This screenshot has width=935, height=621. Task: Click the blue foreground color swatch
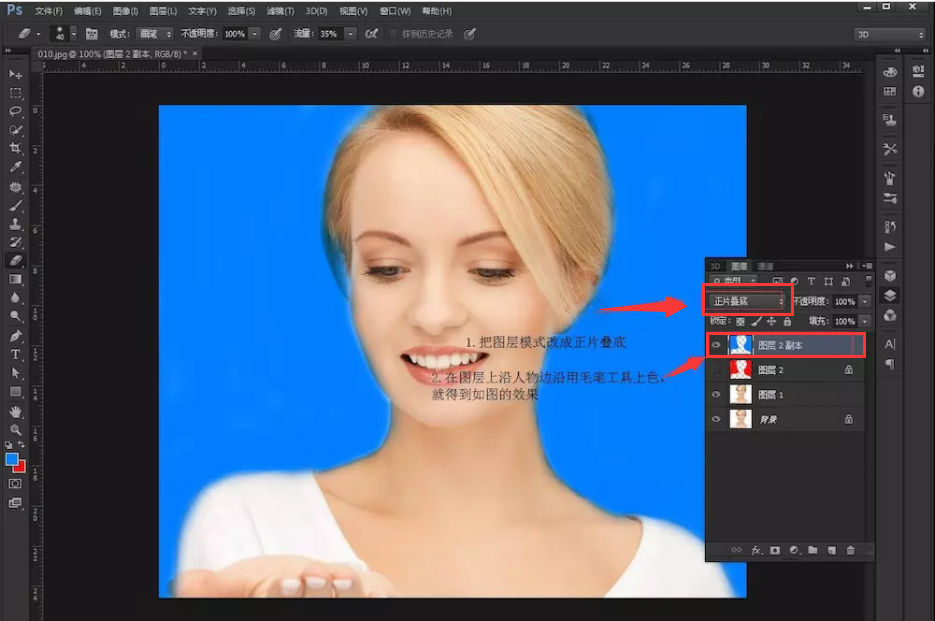pyautogui.click(x=12, y=459)
